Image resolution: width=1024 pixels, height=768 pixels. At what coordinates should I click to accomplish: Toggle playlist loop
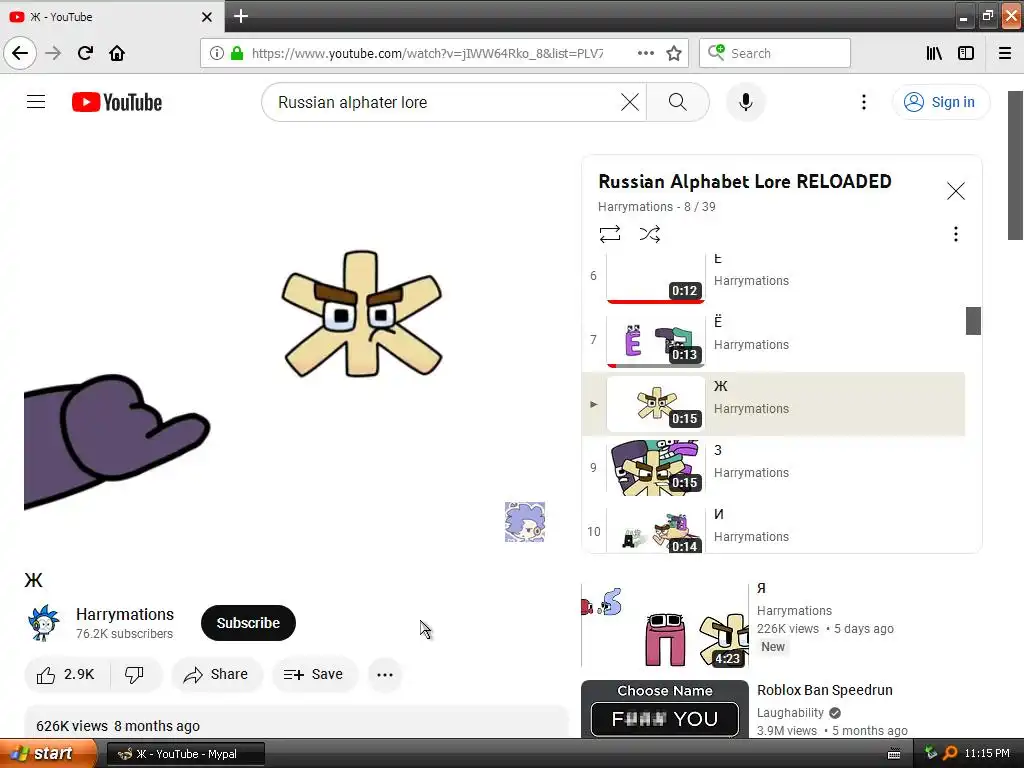pyautogui.click(x=610, y=234)
